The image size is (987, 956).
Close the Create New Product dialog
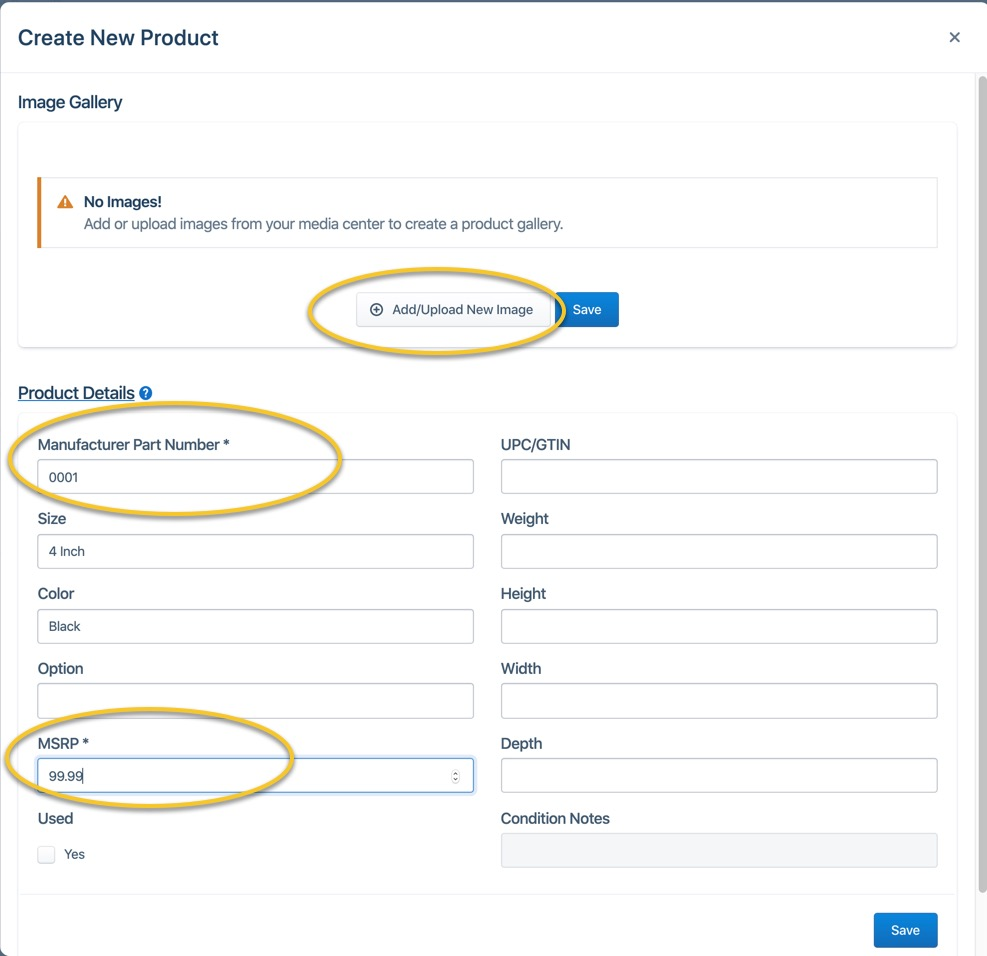pyautogui.click(x=954, y=38)
